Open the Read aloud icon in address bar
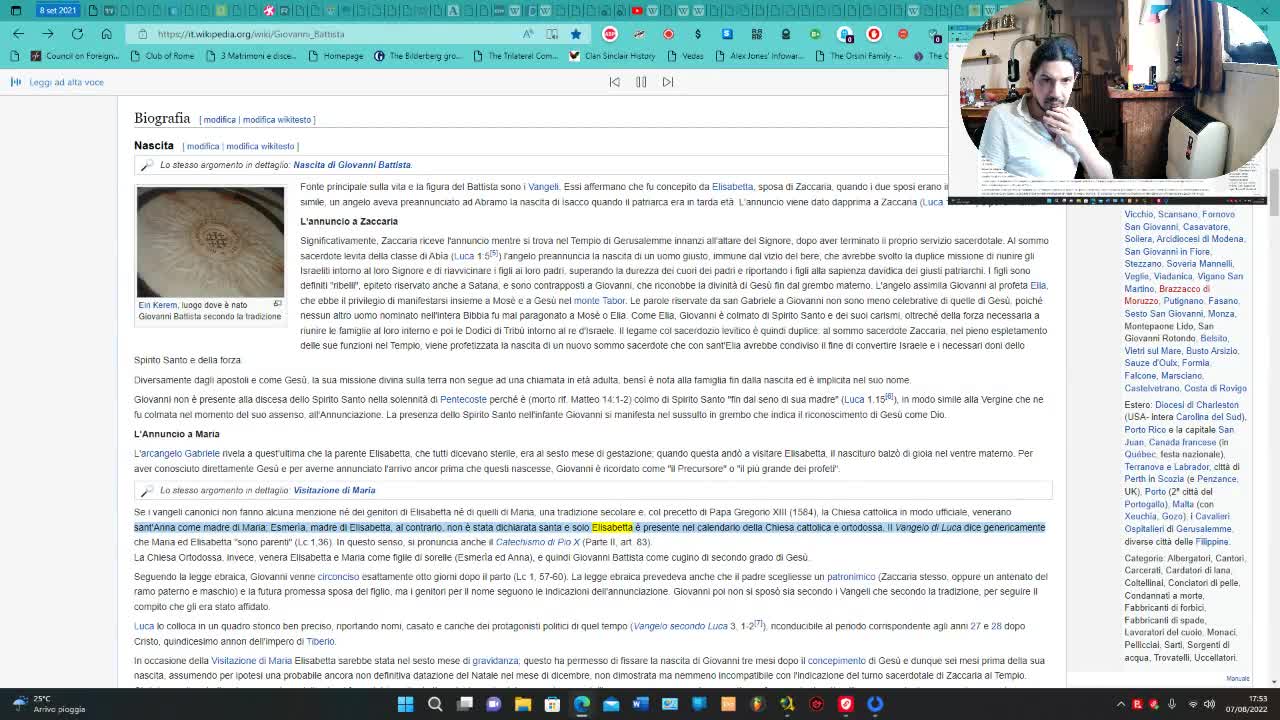Image resolution: width=1280 pixels, height=720 pixels. [x=528, y=34]
